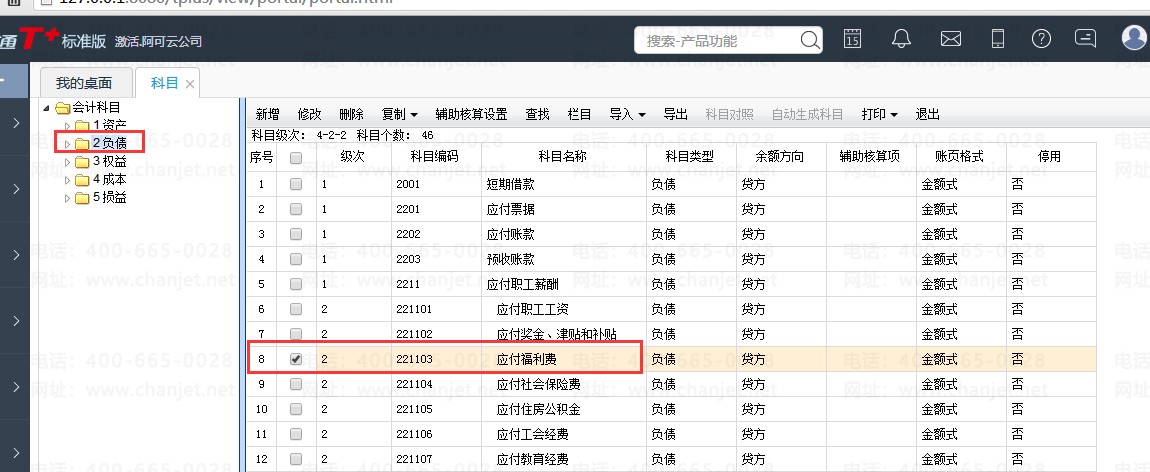
Task: Expand the 1资产 tree node
Action: pos(68,126)
